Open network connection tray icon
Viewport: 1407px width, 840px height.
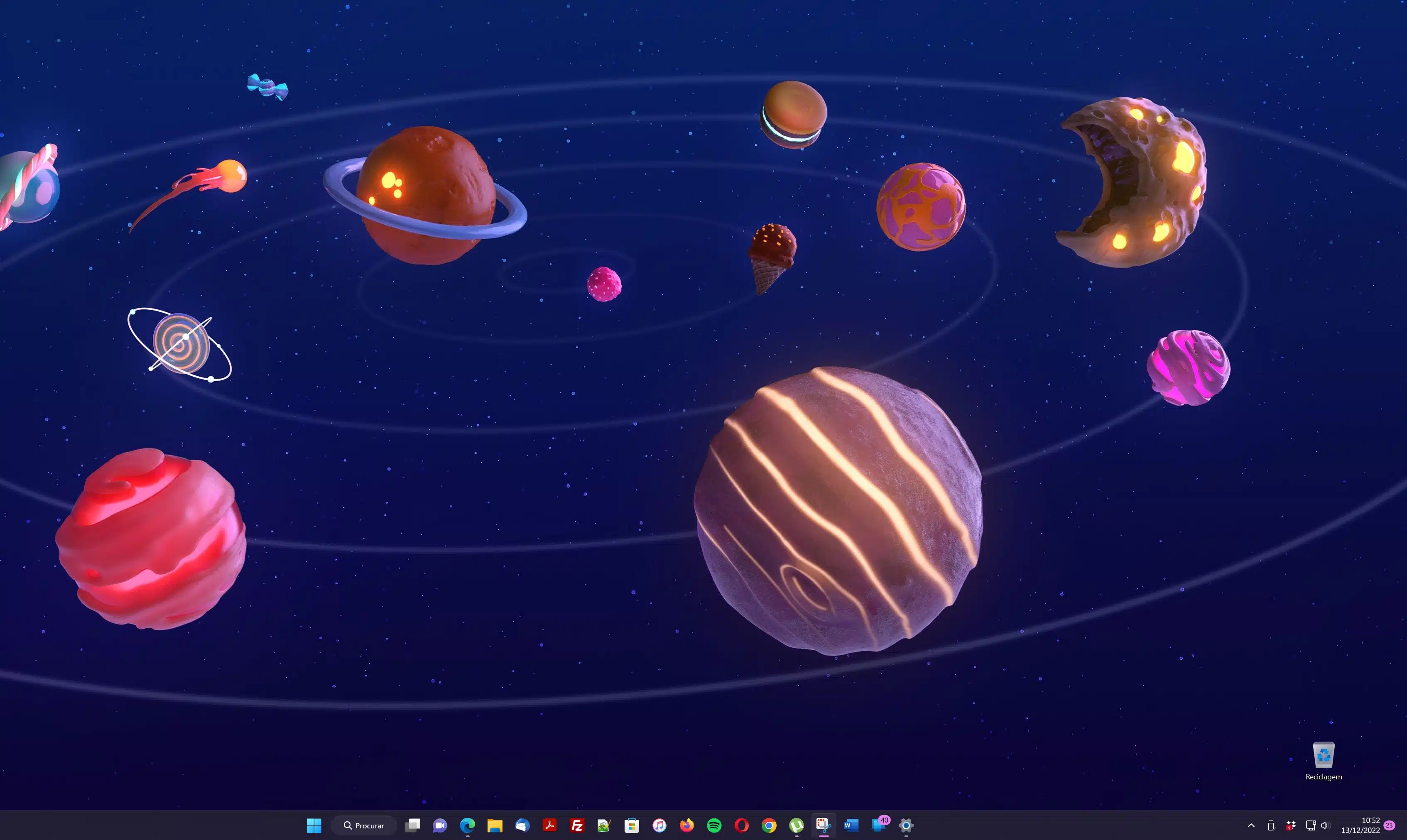click(x=1310, y=825)
